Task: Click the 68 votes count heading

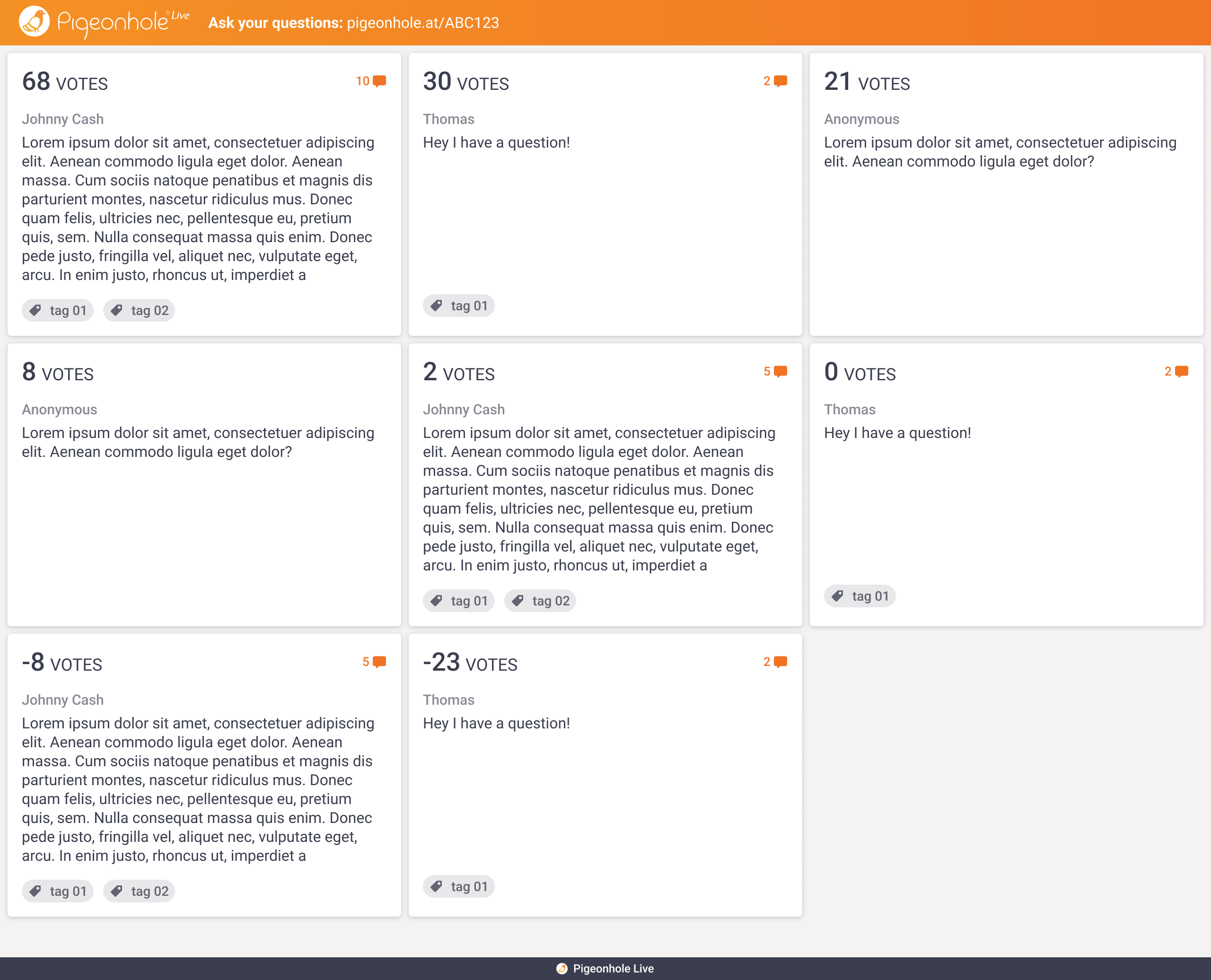Action: tap(65, 82)
